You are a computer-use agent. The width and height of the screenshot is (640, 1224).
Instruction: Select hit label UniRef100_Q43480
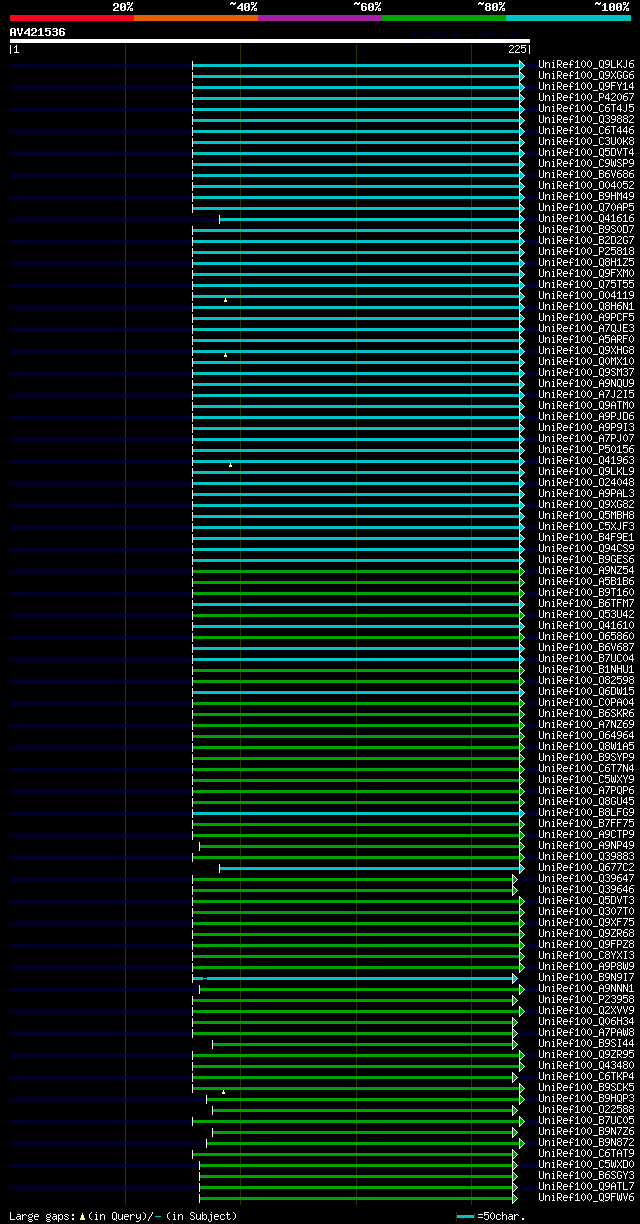pos(586,1065)
